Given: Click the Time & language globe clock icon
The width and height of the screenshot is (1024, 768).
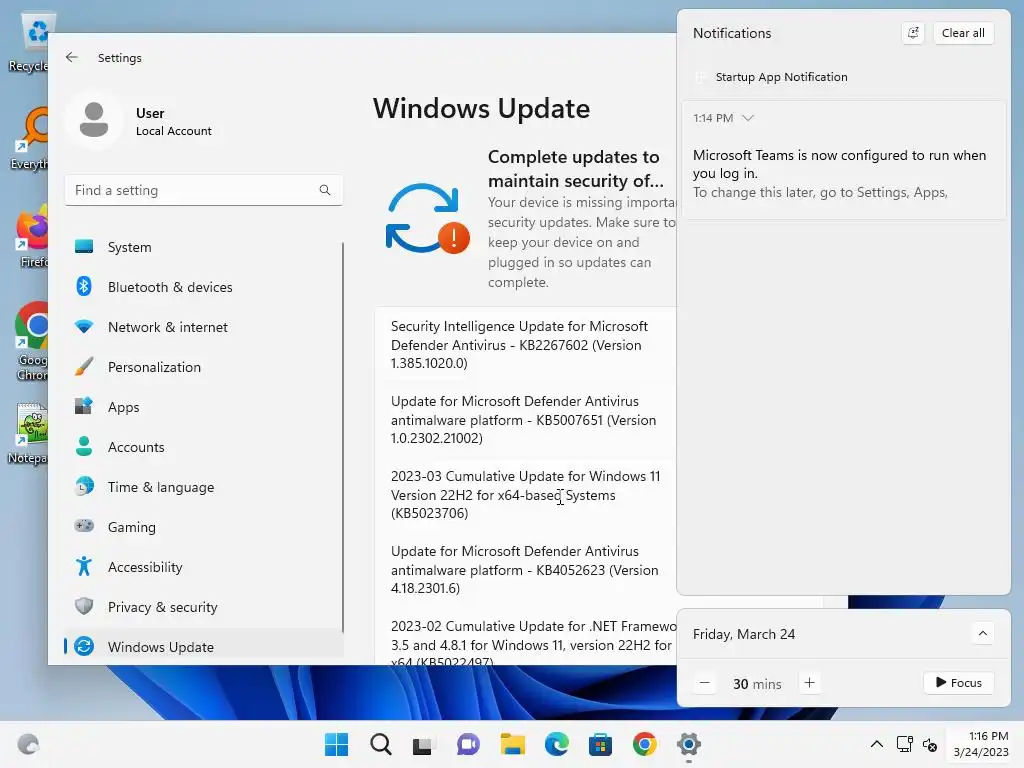Looking at the screenshot, I should point(84,486).
